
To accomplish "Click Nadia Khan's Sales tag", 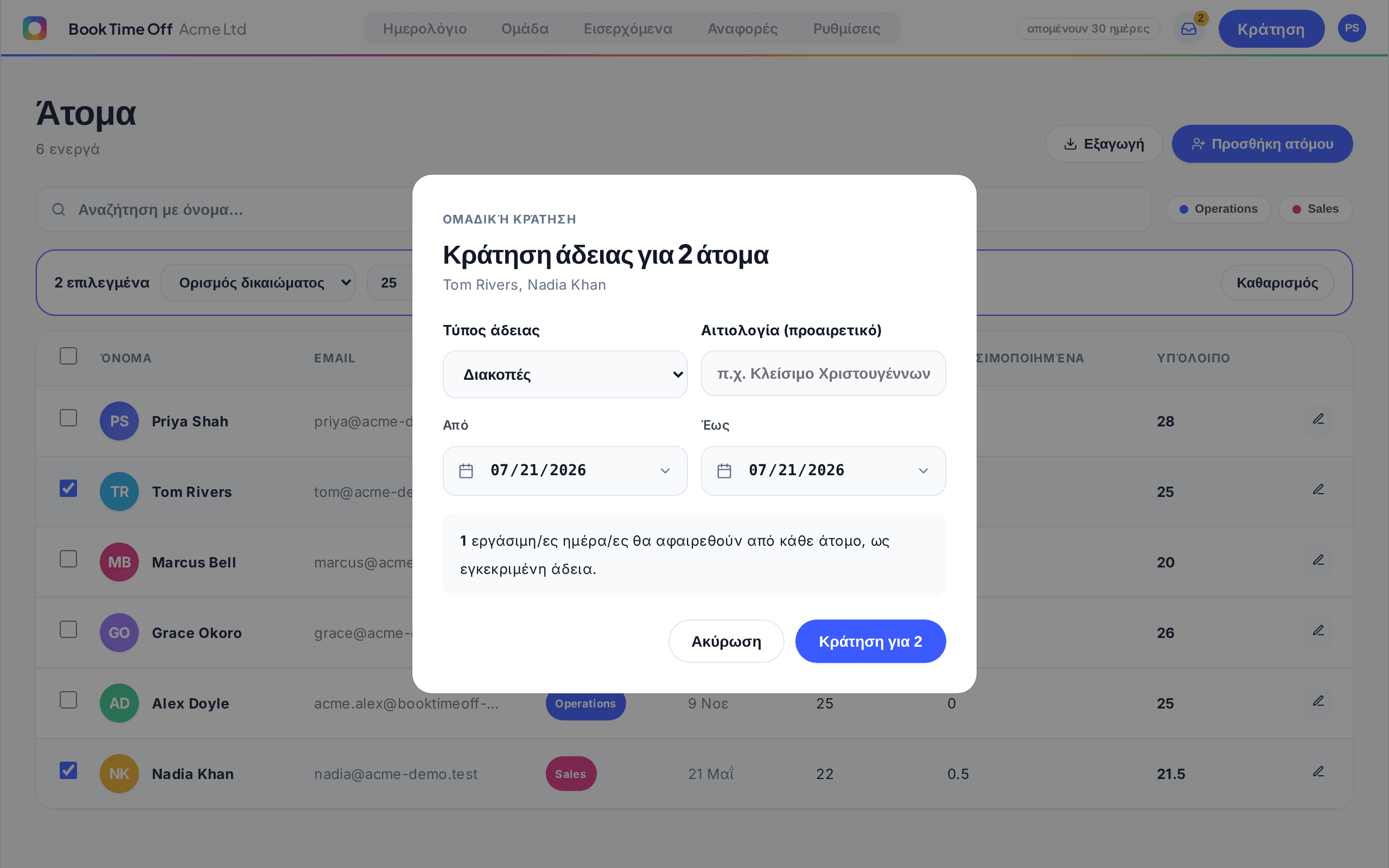I will (x=571, y=774).
